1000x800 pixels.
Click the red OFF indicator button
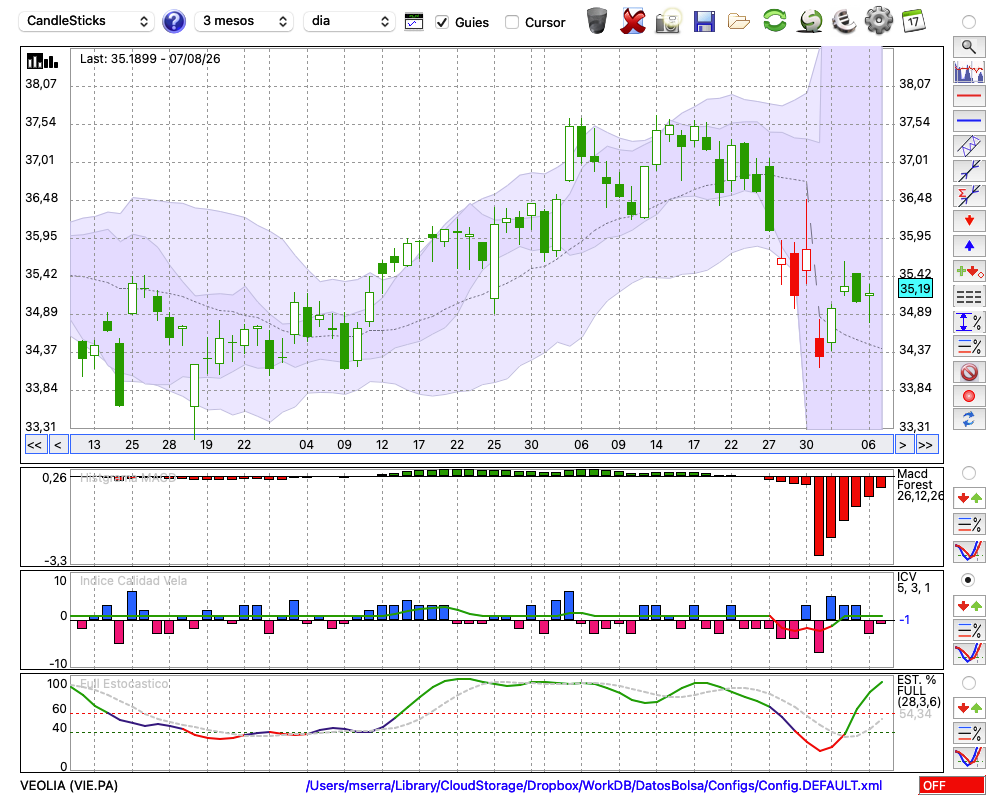[x=952, y=785]
